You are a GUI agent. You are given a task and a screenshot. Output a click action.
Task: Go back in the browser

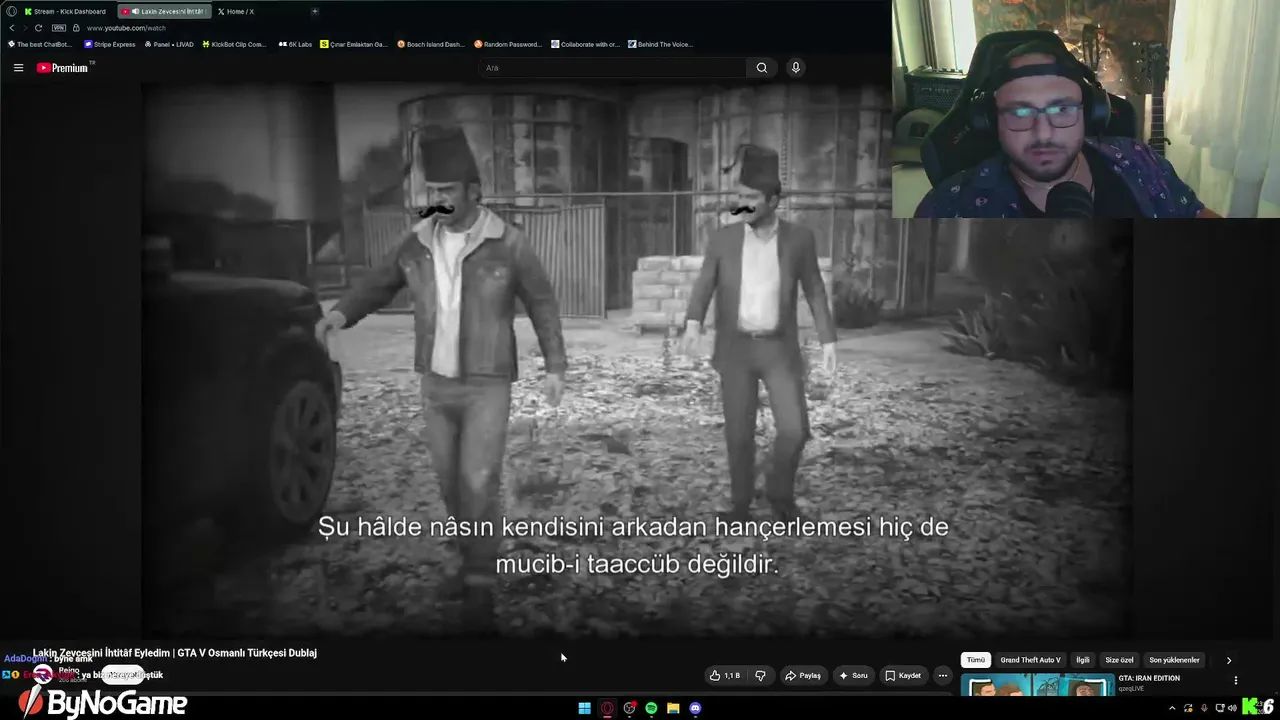(x=12, y=28)
